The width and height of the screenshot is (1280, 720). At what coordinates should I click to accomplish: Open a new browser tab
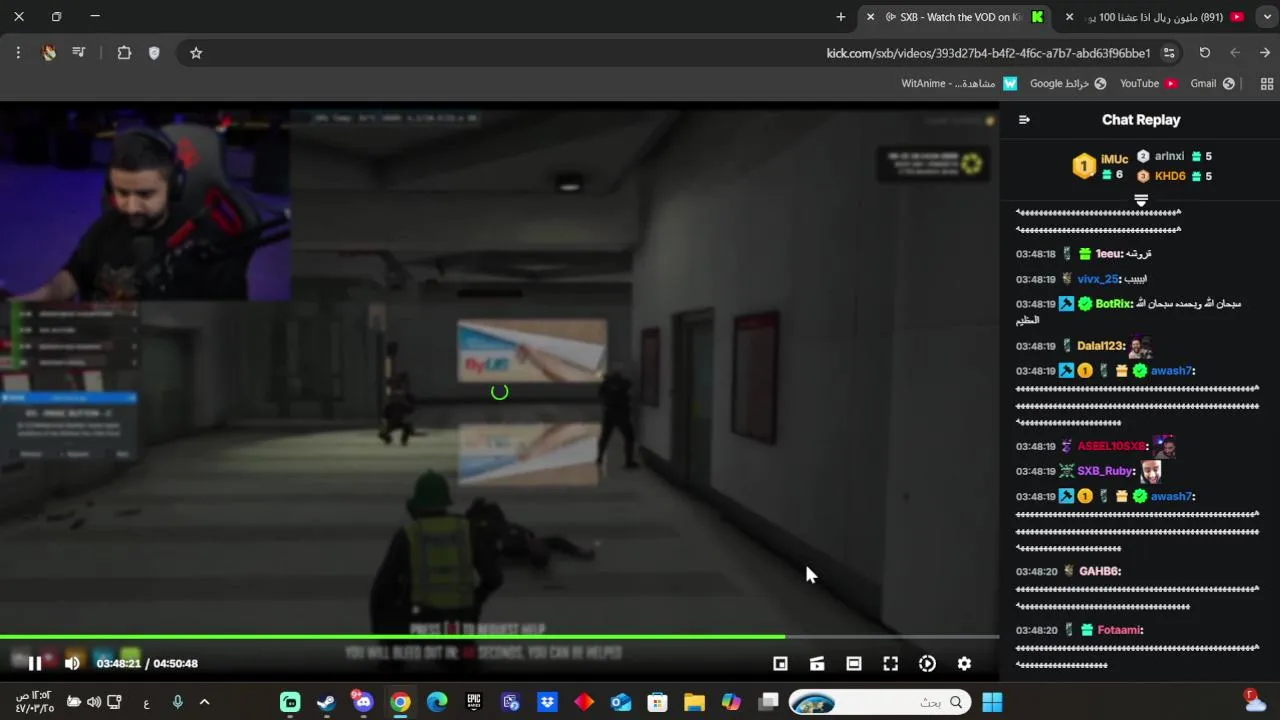coord(841,17)
